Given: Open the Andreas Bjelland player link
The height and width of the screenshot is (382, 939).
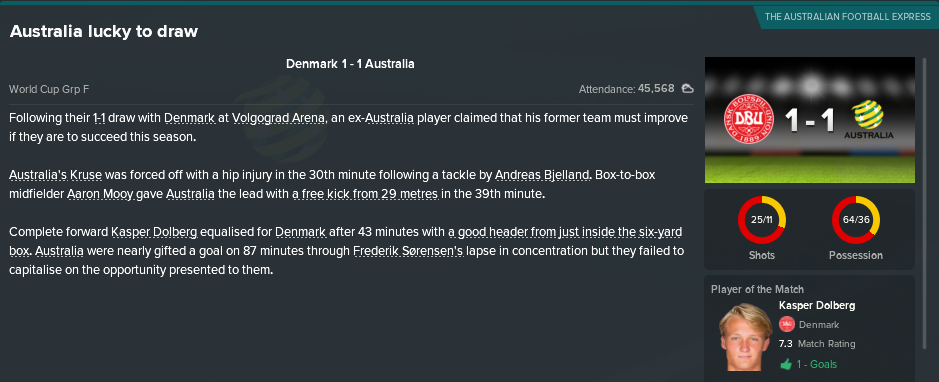Looking at the screenshot, I should (x=543, y=175).
